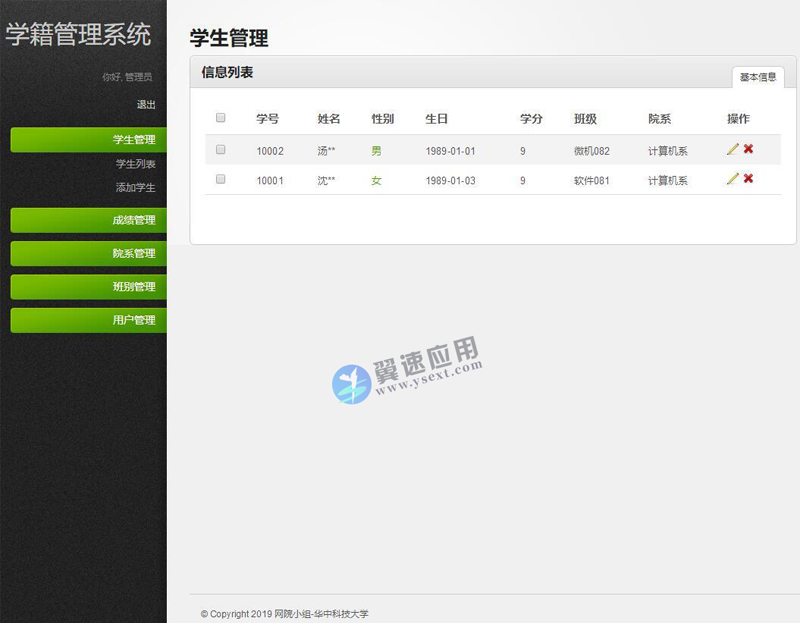Check the checkbox for student 沈**
The width and height of the screenshot is (800, 623).
221,180
